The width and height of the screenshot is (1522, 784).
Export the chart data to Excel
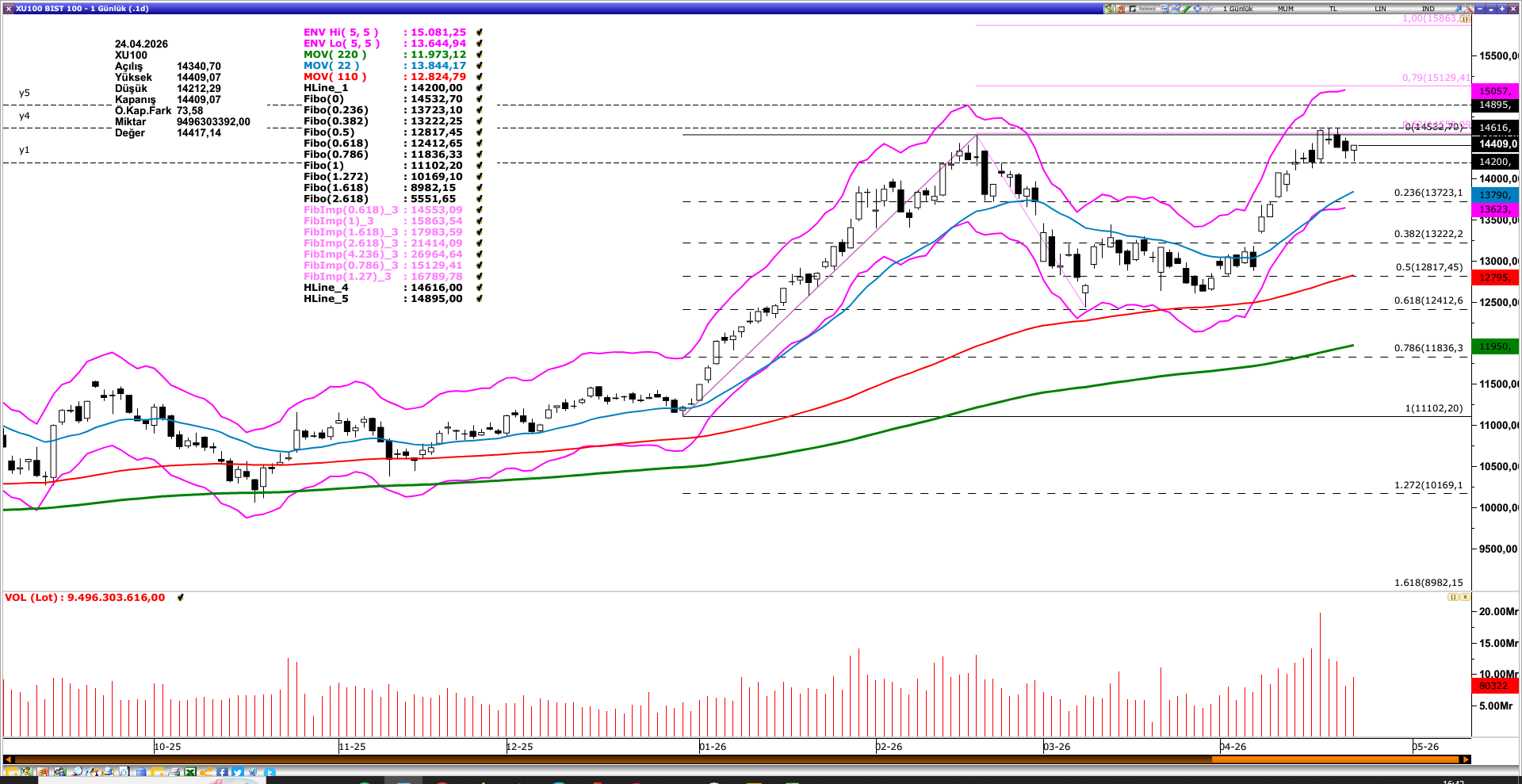[190, 771]
